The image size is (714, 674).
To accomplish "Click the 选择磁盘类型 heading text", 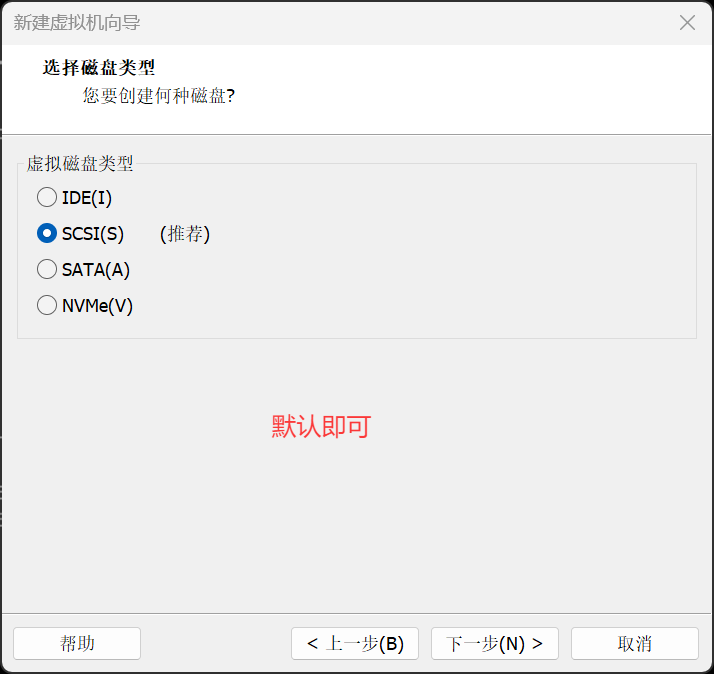I will [x=99, y=68].
